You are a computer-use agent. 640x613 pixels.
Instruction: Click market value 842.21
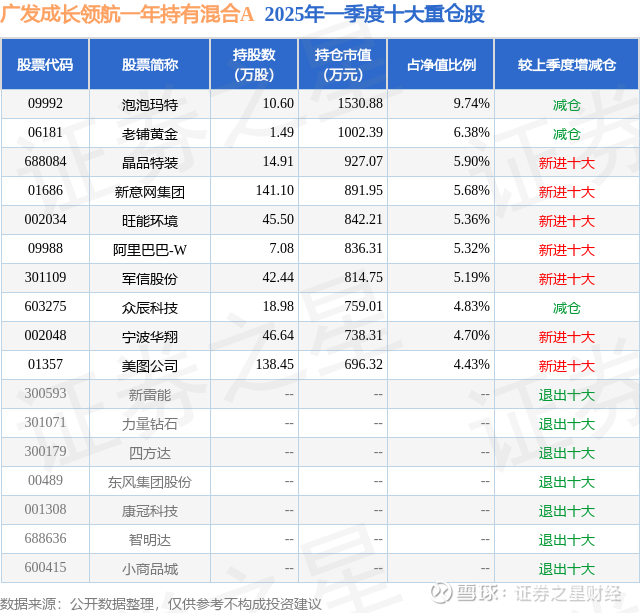tap(363, 220)
